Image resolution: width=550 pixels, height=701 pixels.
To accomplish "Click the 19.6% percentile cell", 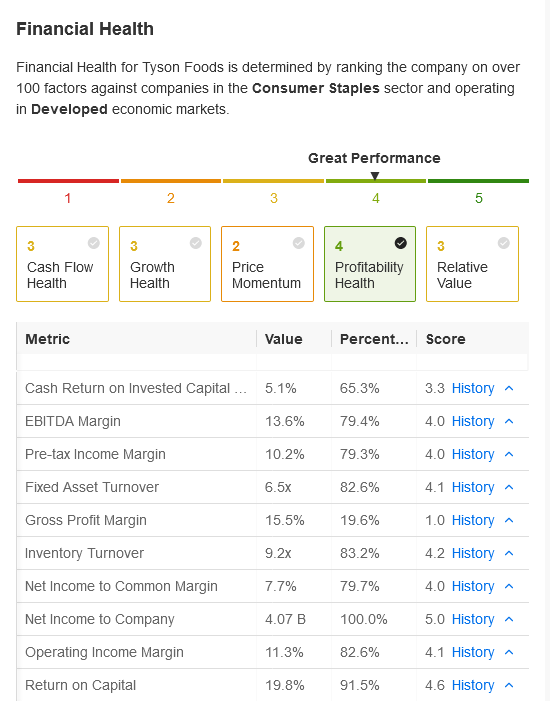I will click(360, 520).
